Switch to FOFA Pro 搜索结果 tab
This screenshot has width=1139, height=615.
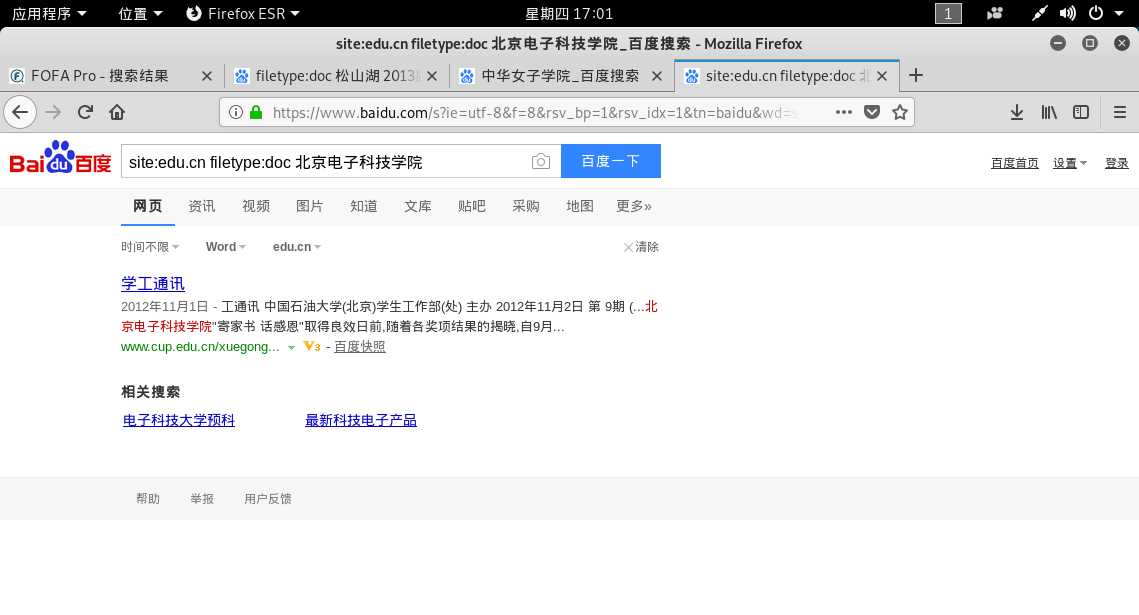point(99,76)
